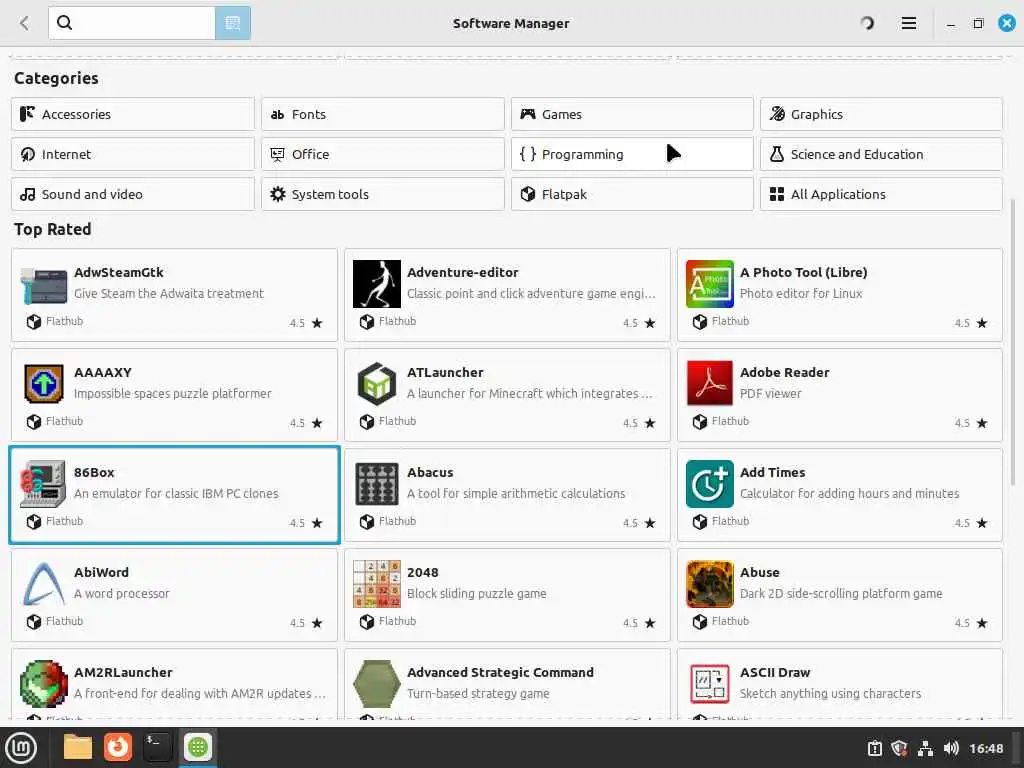Click 'Block sliding puzzle game' description
The height and width of the screenshot is (768, 1024).
tap(477, 593)
